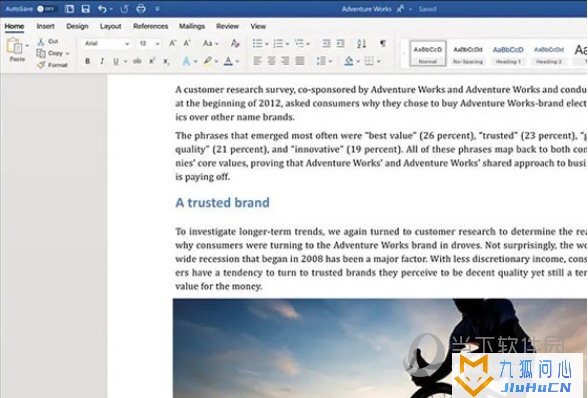Open the Review tab

click(227, 26)
